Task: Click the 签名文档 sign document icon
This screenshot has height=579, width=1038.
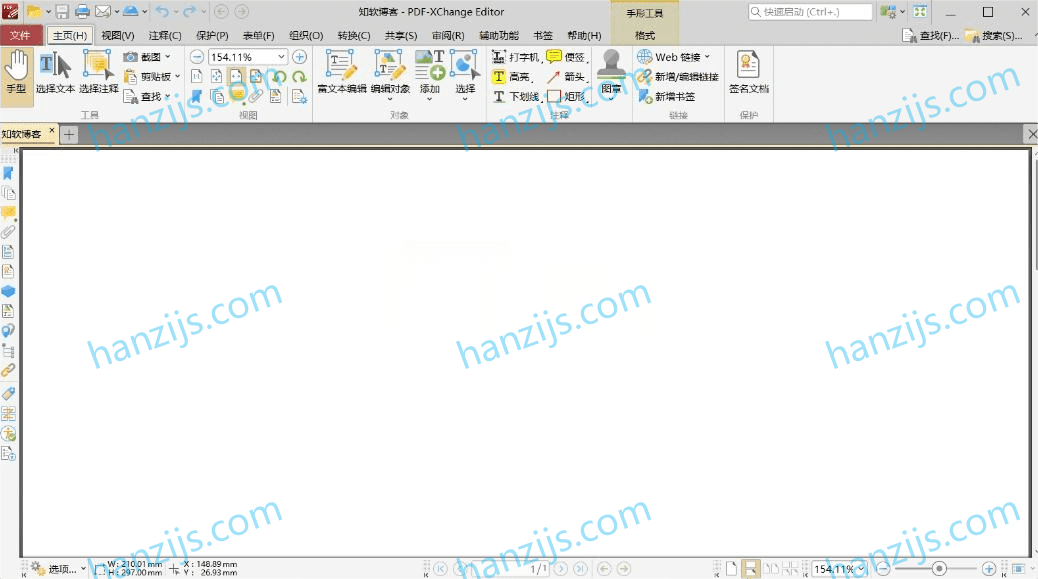Action: [x=749, y=65]
